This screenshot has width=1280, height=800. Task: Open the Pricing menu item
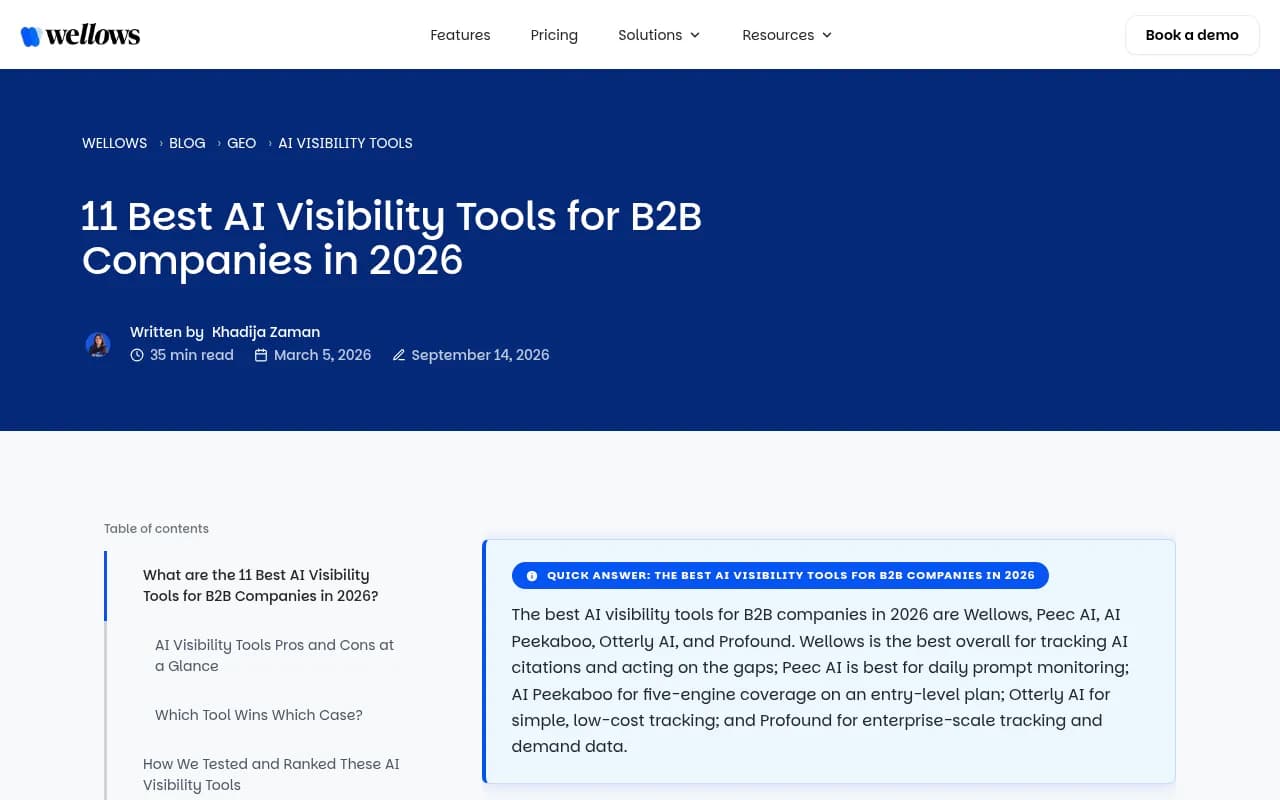pos(554,35)
